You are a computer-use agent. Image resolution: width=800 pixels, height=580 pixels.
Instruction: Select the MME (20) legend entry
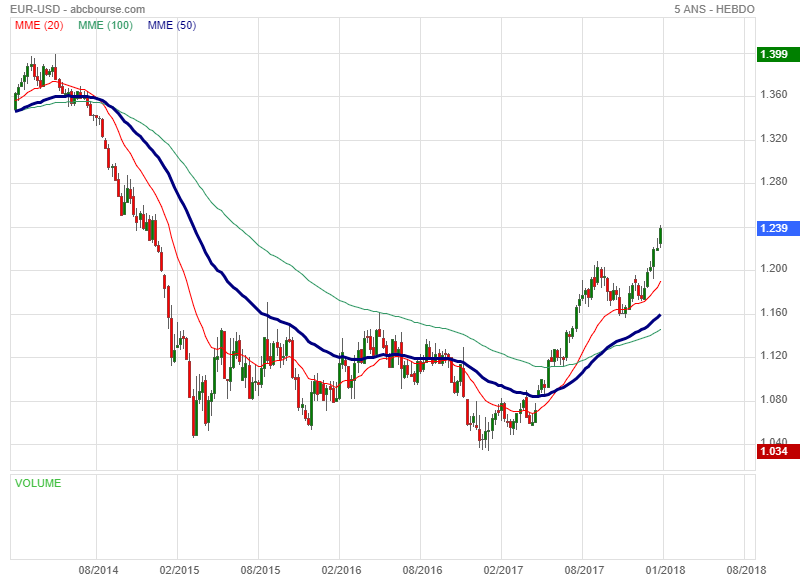[39, 25]
